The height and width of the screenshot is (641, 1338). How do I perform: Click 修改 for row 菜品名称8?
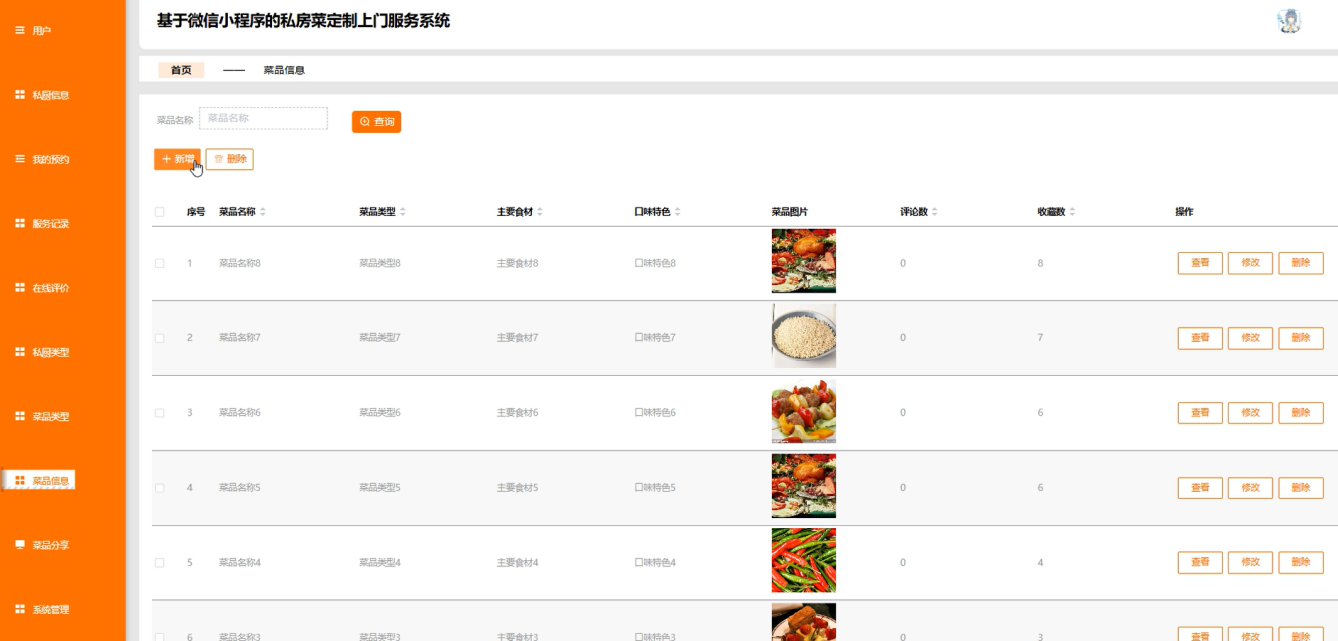pyautogui.click(x=1250, y=263)
